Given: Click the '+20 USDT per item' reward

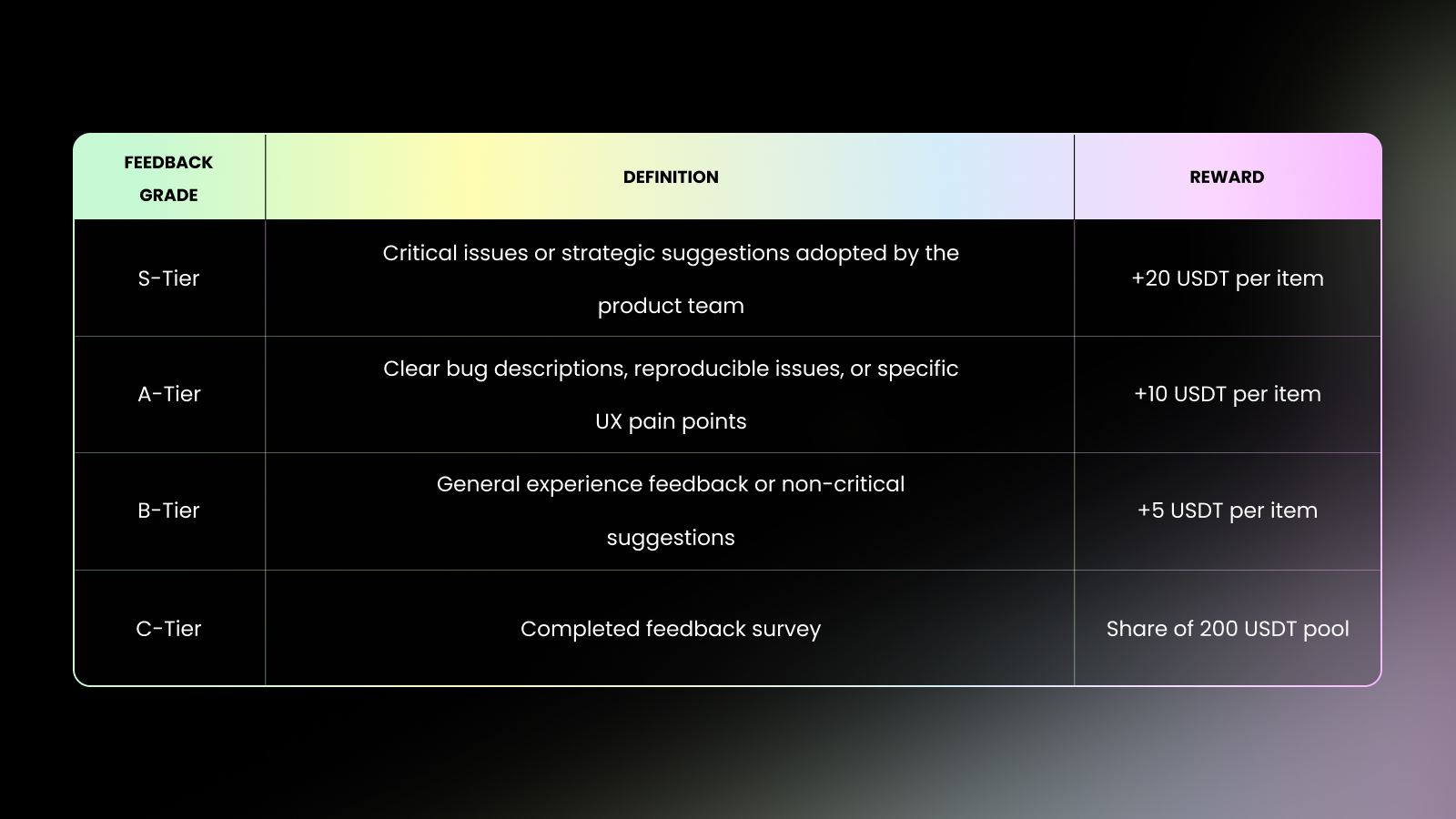Looking at the screenshot, I should 1227,278.
